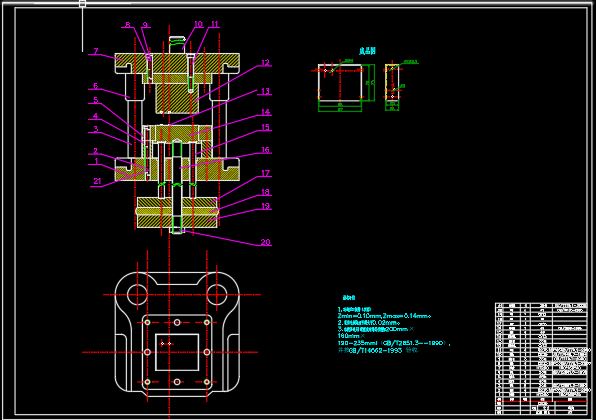Click the part number 11 label
Screen dimensions: 596x420
click(x=215, y=24)
